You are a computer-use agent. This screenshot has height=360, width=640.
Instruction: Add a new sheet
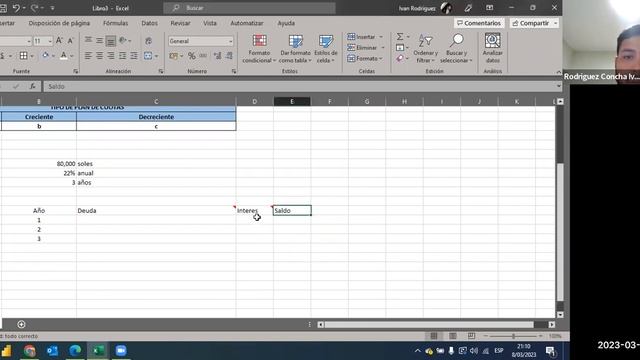pyautogui.click(x=21, y=324)
